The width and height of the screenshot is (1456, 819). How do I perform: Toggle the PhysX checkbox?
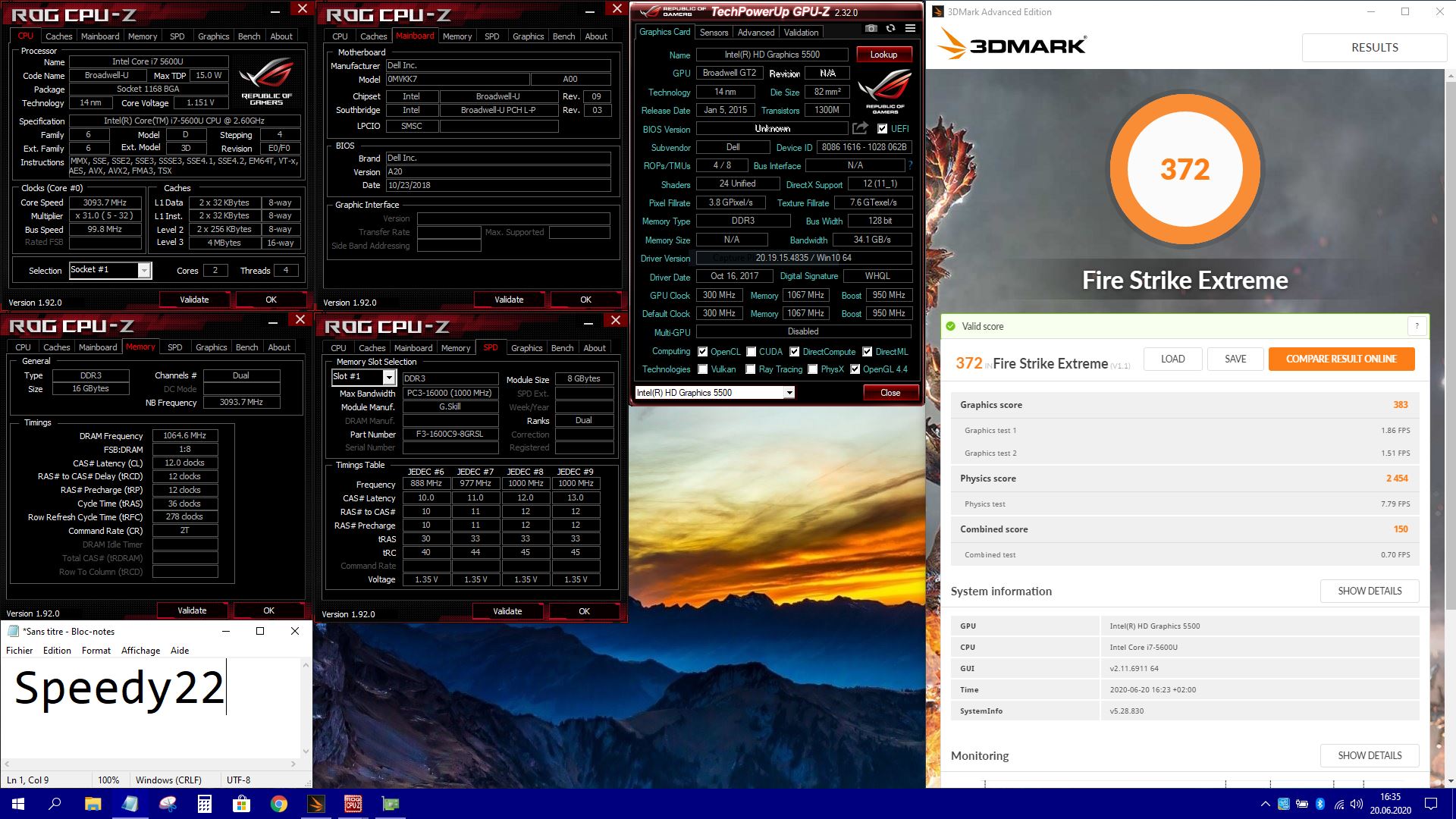812,369
